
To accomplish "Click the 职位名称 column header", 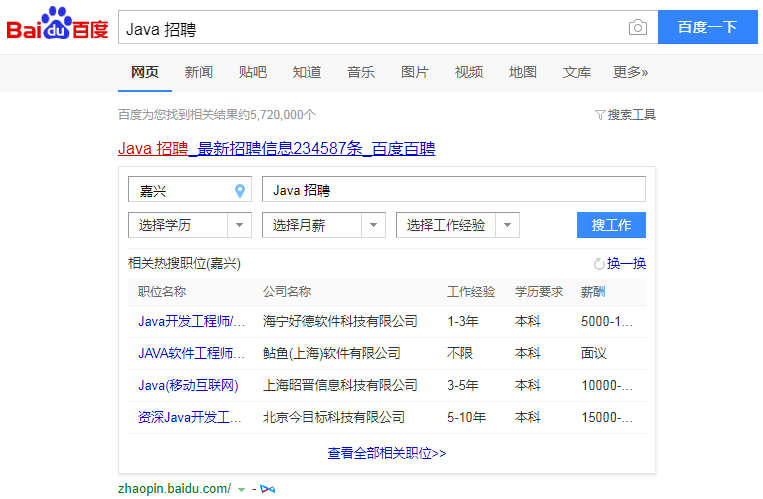I will point(162,292).
